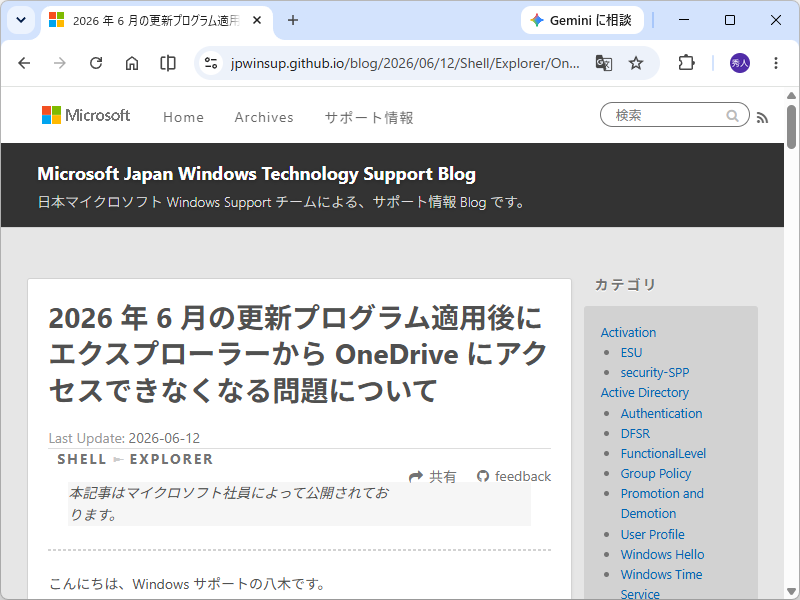Open the User Profile category link
Screen dimensions: 800x600
653,534
